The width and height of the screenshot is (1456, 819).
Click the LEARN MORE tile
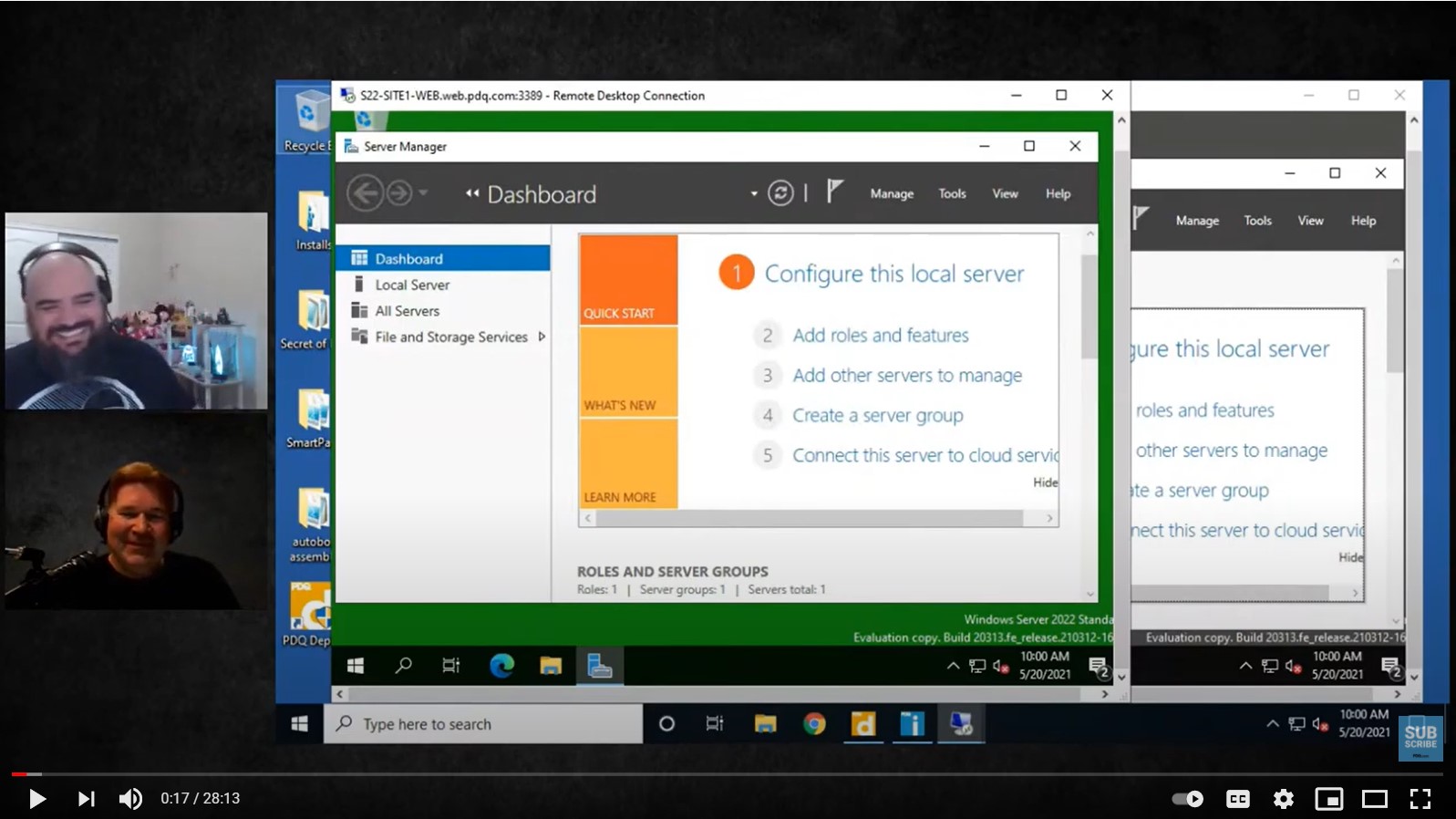coord(628,463)
